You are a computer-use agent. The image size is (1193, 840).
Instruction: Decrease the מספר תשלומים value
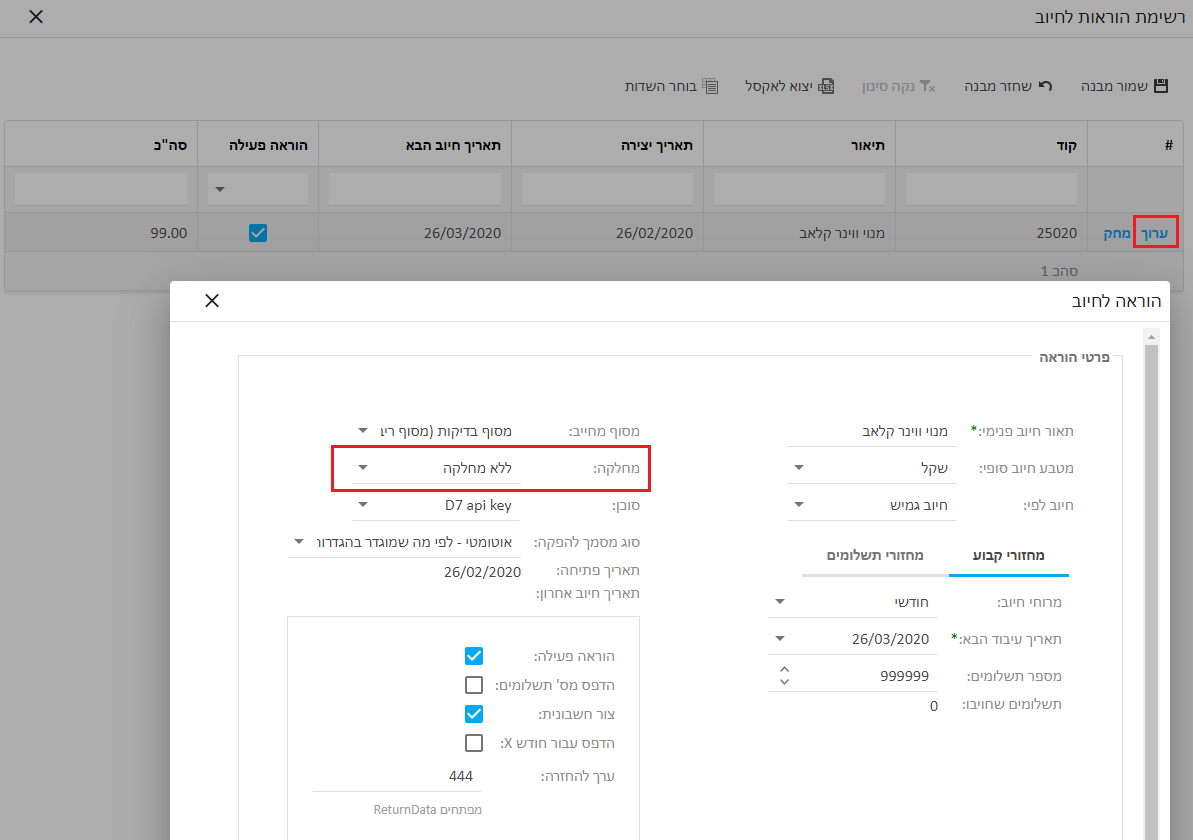(784, 682)
